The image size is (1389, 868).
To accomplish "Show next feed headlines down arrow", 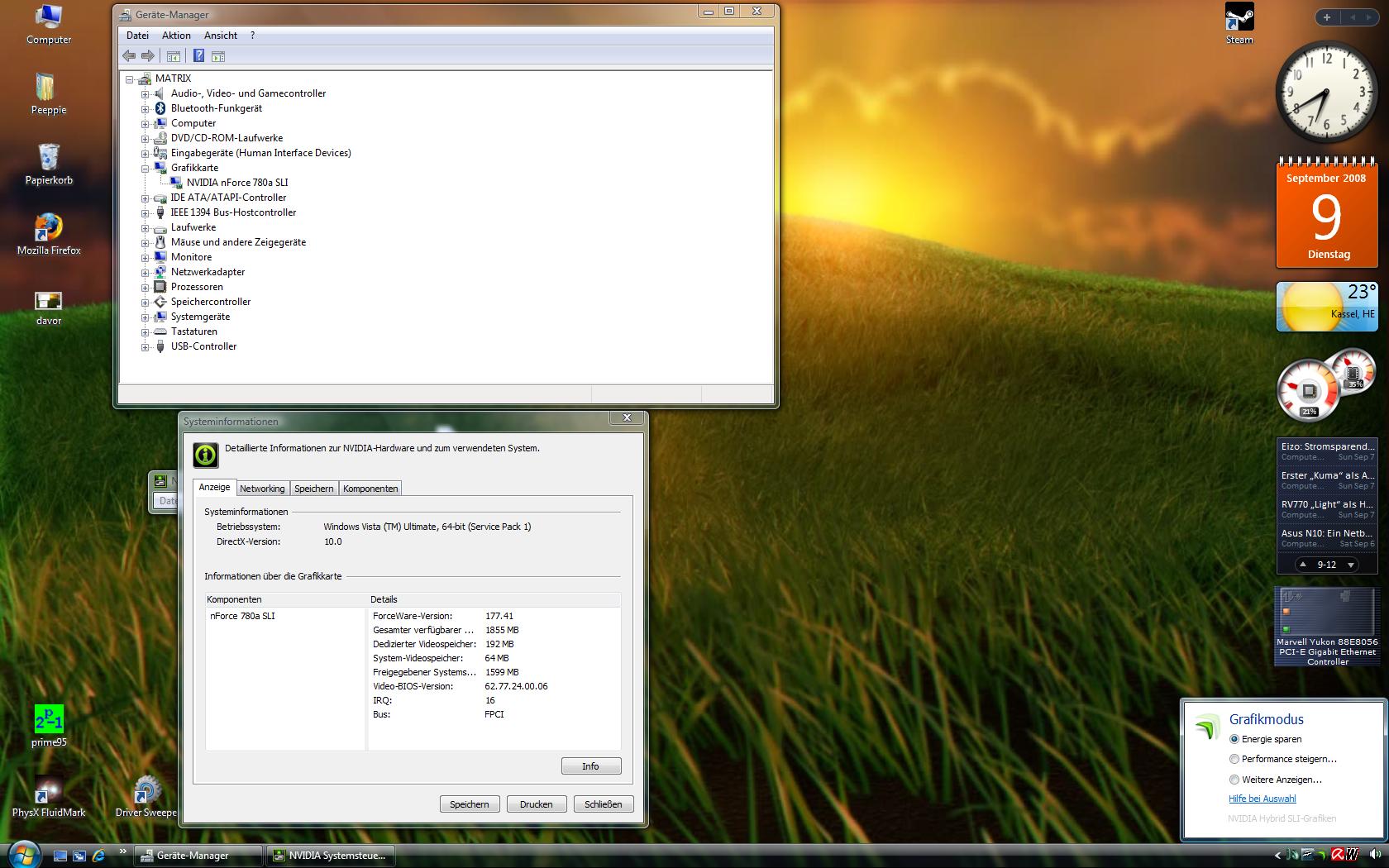I will click(x=1351, y=565).
